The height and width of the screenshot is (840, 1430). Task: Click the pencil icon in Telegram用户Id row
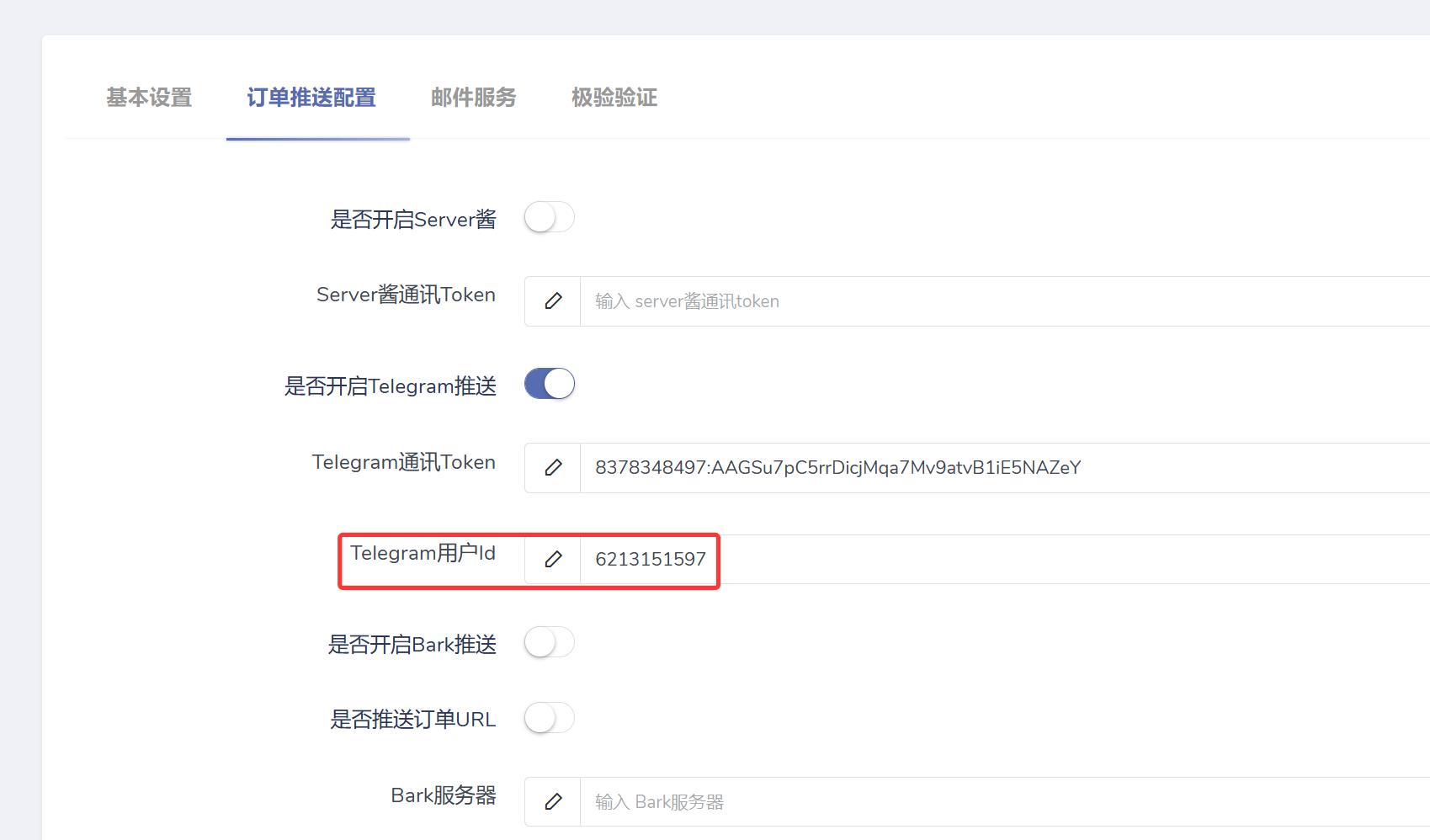tap(553, 559)
